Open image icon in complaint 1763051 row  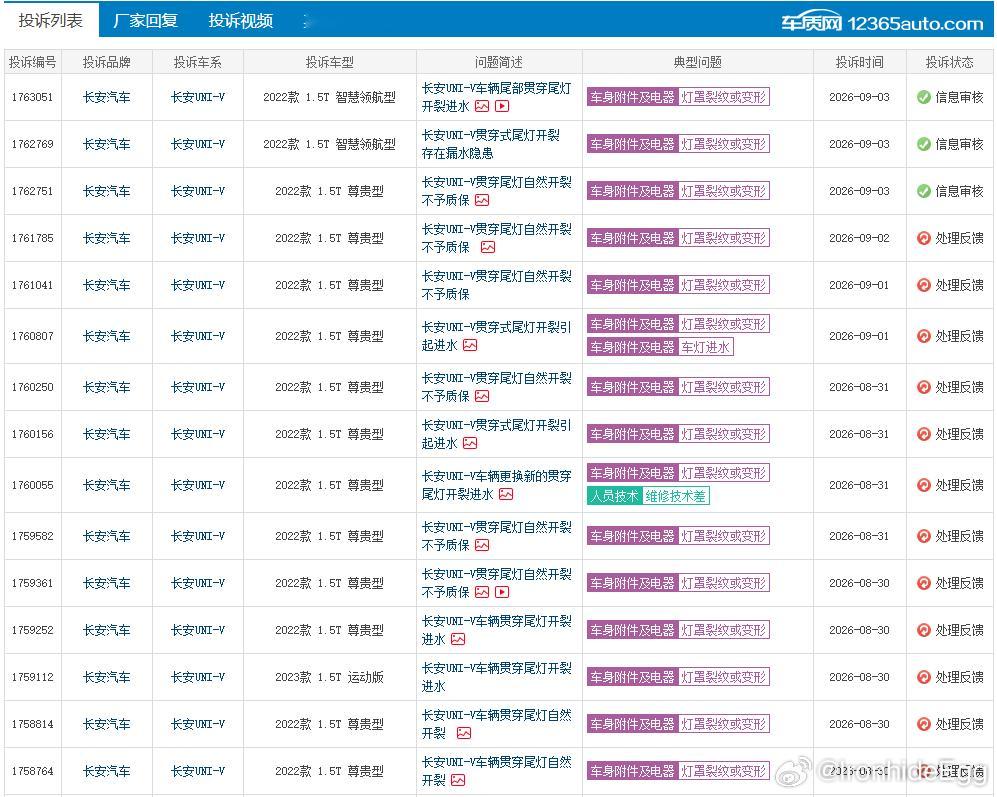(x=482, y=106)
